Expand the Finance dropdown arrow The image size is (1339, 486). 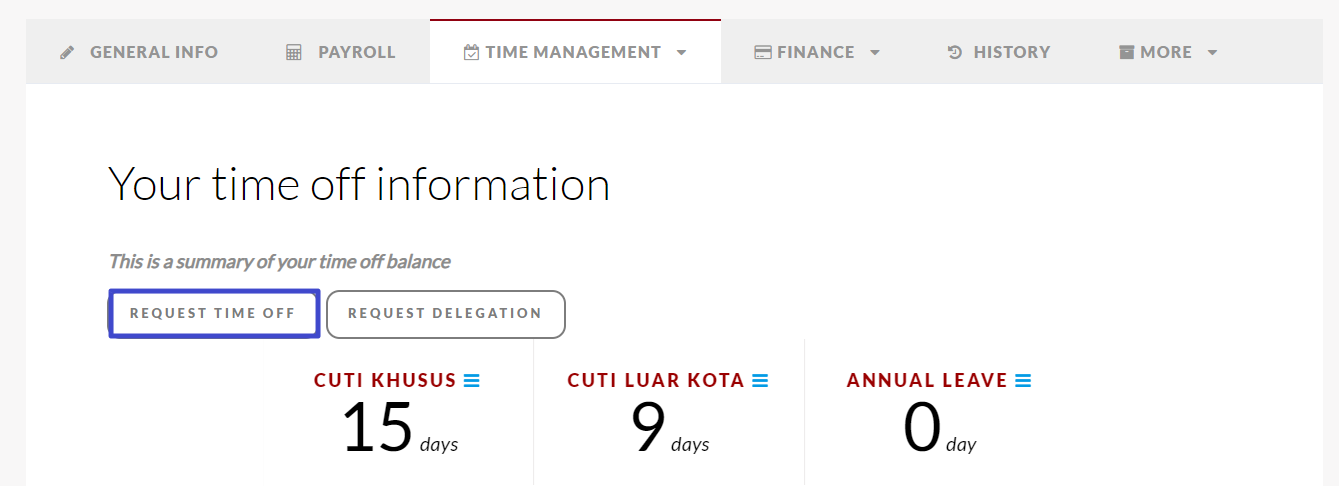(x=875, y=52)
